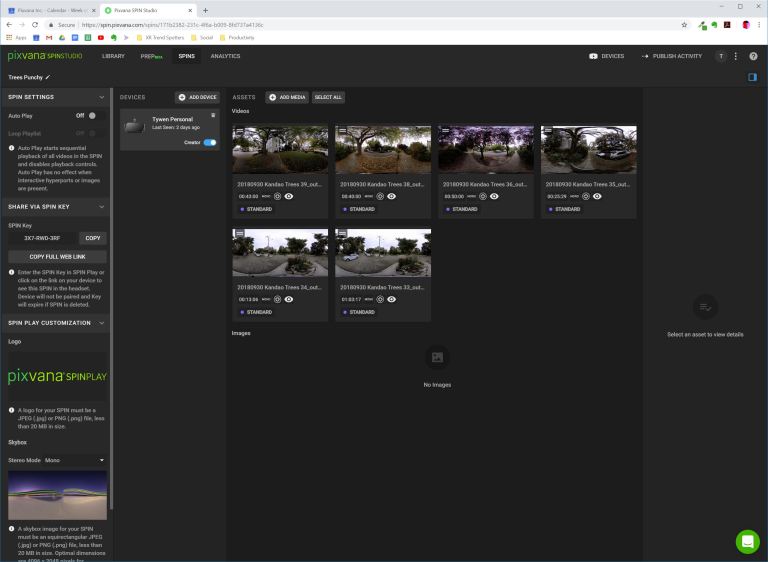Bookmark this page with the star icon

684,25
